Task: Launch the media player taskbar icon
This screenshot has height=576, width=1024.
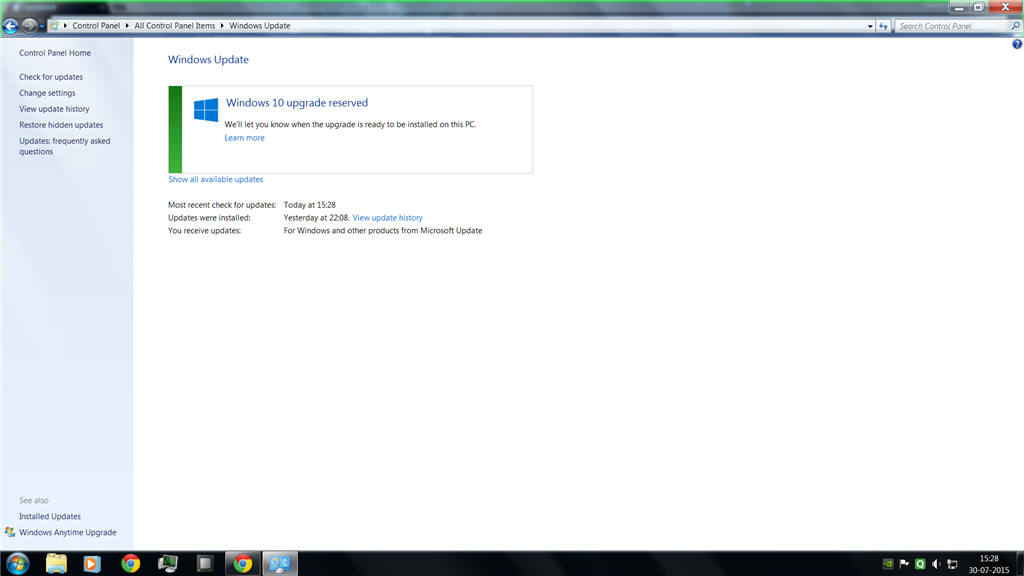Action: coord(91,563)
